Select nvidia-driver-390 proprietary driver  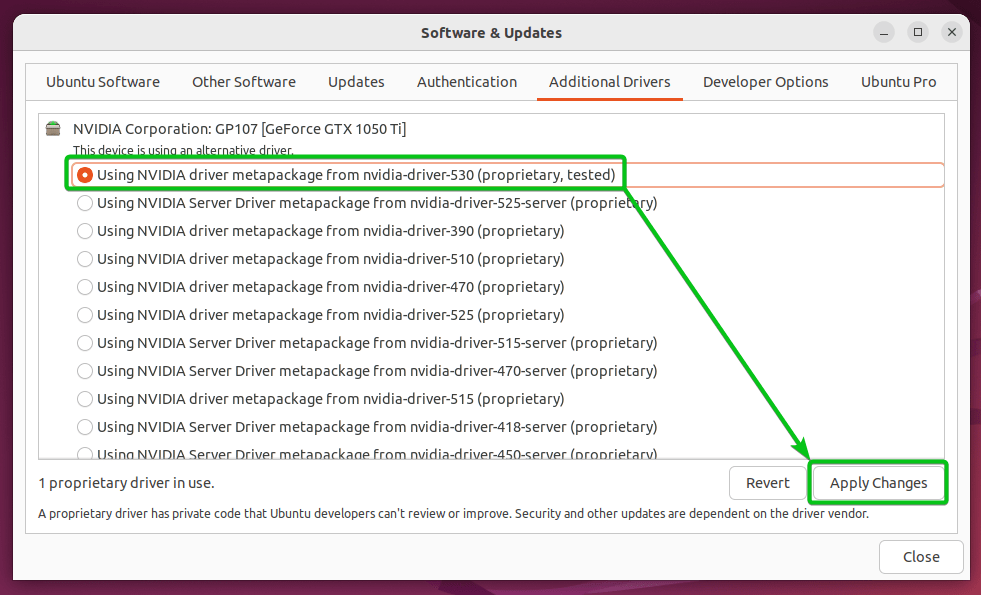84,231
